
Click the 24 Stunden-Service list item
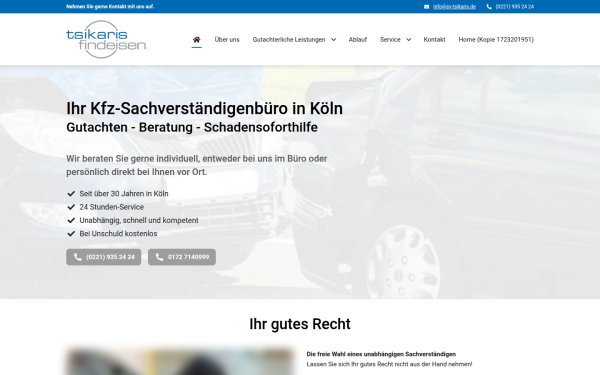pos(112,207)
